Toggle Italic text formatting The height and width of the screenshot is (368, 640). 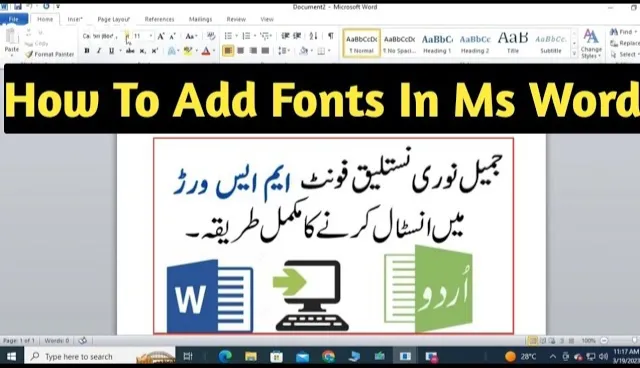tap(99, 51)
